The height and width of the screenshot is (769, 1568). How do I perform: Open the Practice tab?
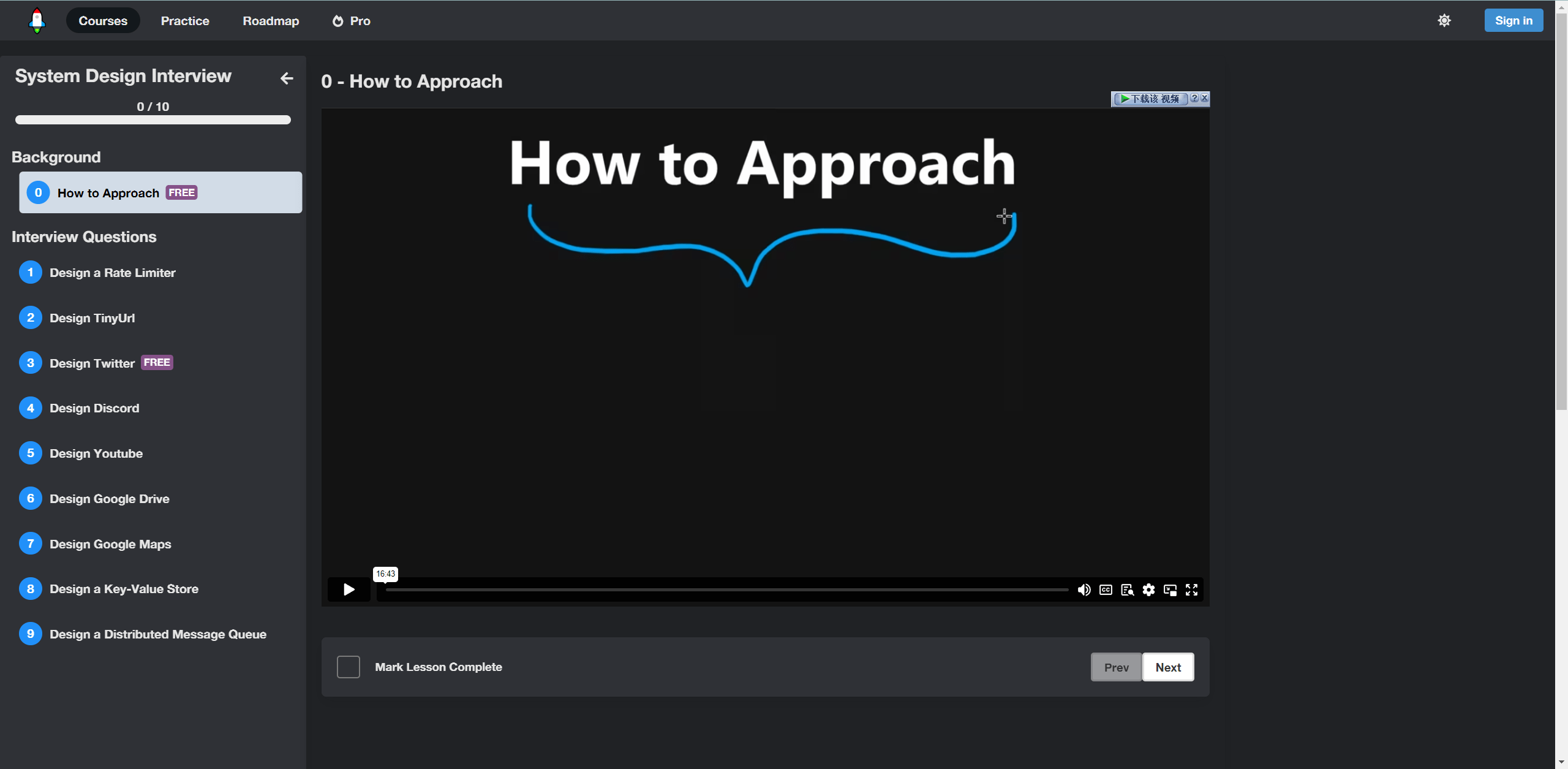click(x=185, y=21)
